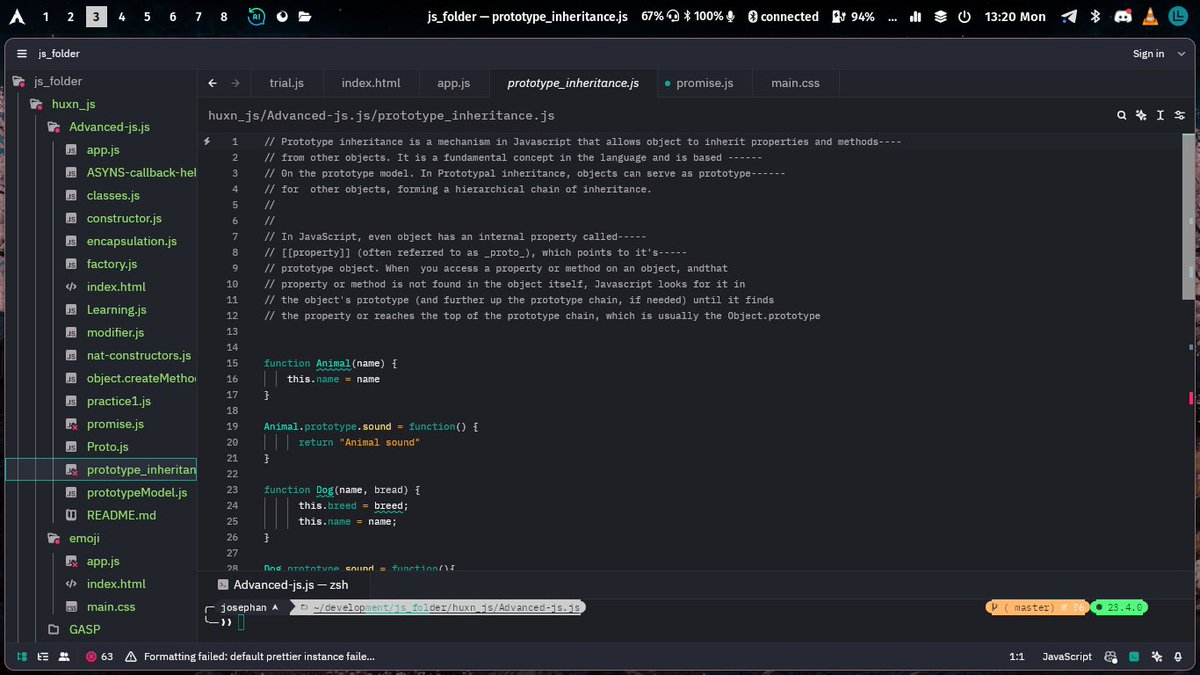Open the notifications bell icon

1179,656
